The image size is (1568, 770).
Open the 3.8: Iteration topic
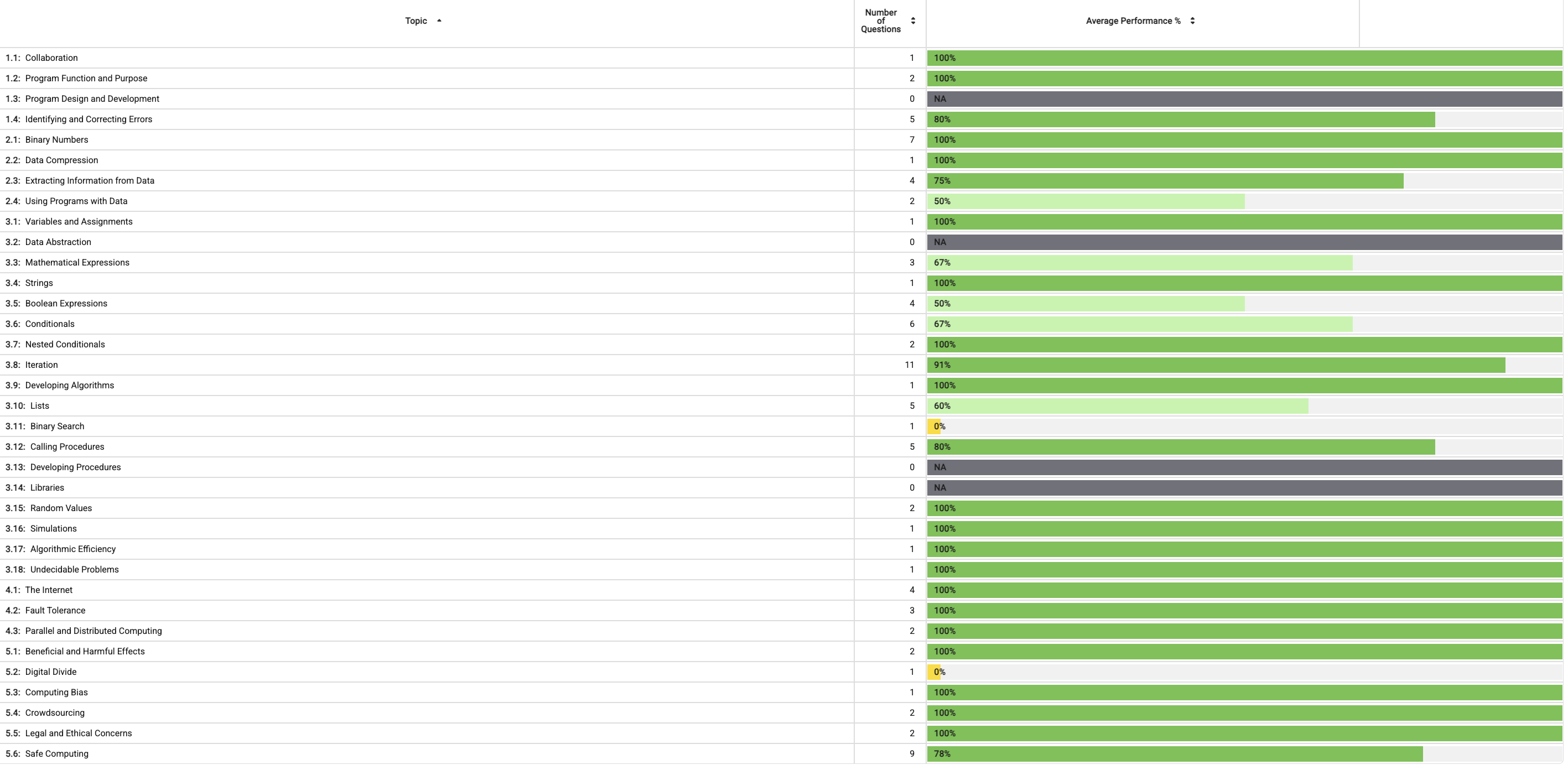(x=41, y=365)
